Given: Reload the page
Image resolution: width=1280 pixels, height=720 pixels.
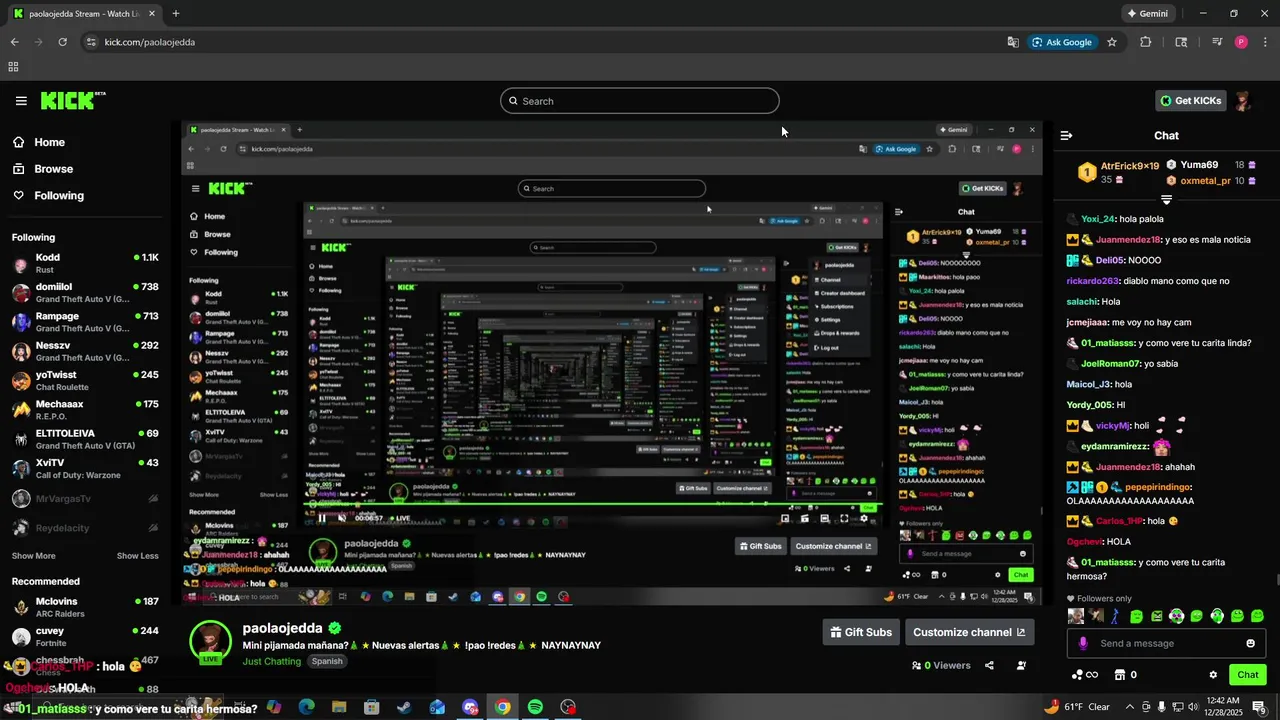Looking at the screenshot, I should pos(62,42).
